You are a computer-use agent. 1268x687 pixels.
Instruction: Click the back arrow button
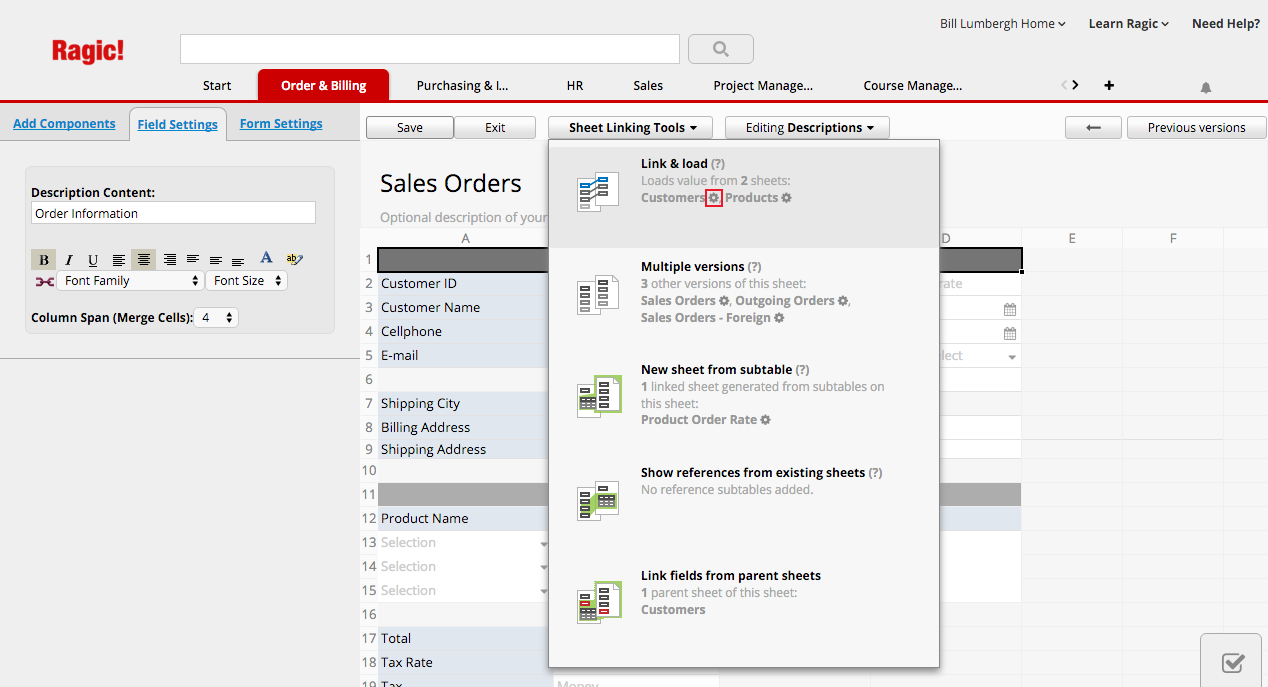pos(1093,127)
